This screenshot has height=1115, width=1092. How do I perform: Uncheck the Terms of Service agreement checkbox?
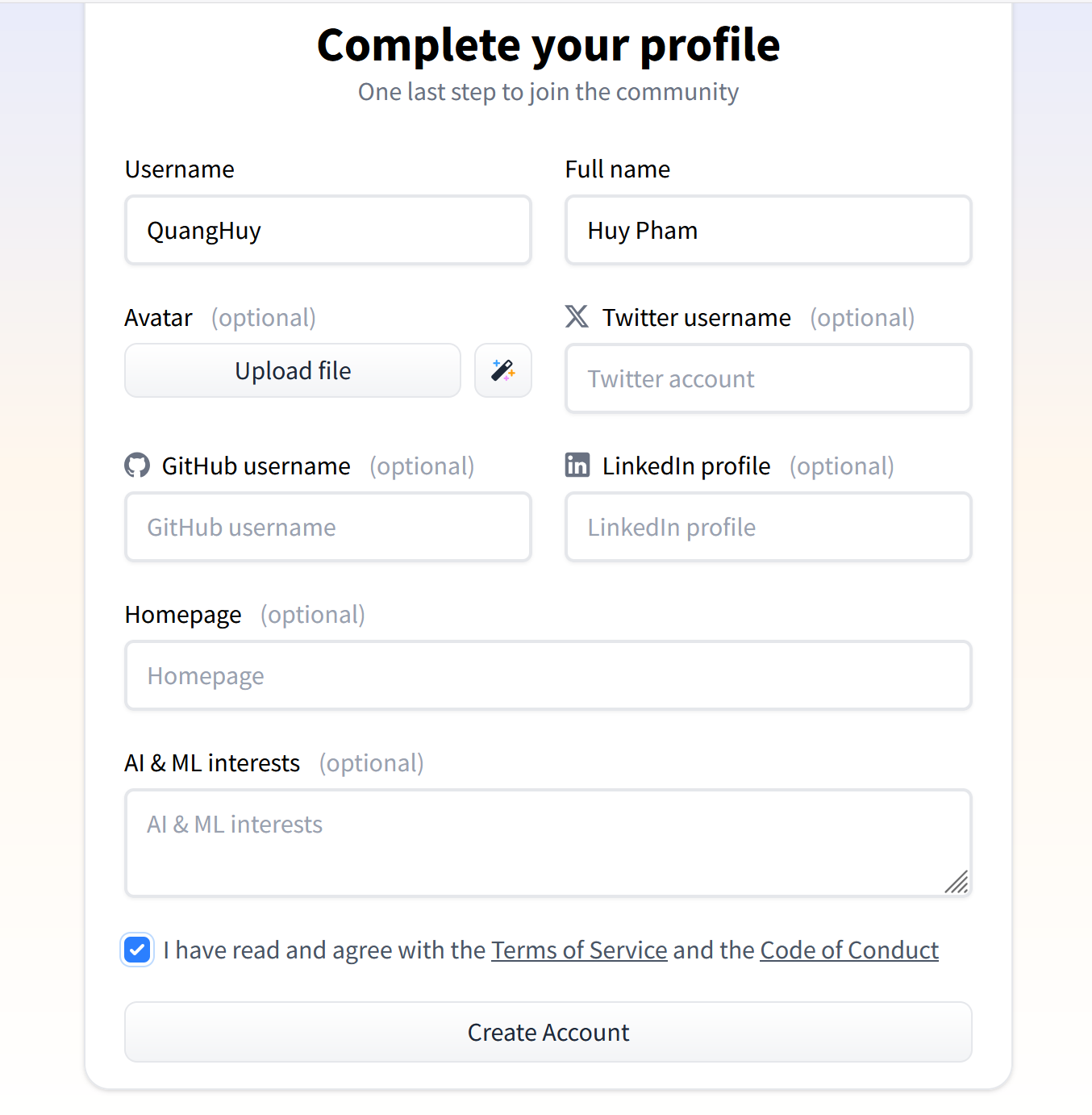(137, 950)
